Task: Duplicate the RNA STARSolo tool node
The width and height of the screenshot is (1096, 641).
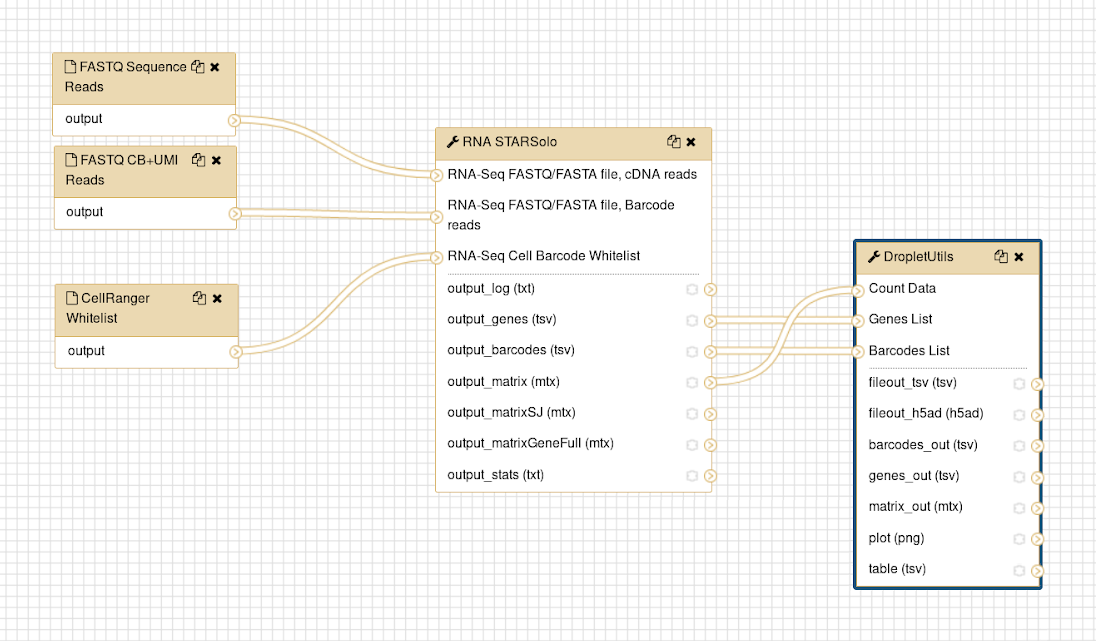Action: (674, 142)
